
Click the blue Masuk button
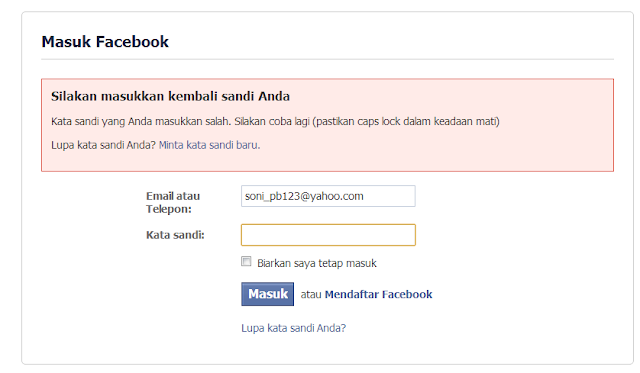[x=267, y=294]
